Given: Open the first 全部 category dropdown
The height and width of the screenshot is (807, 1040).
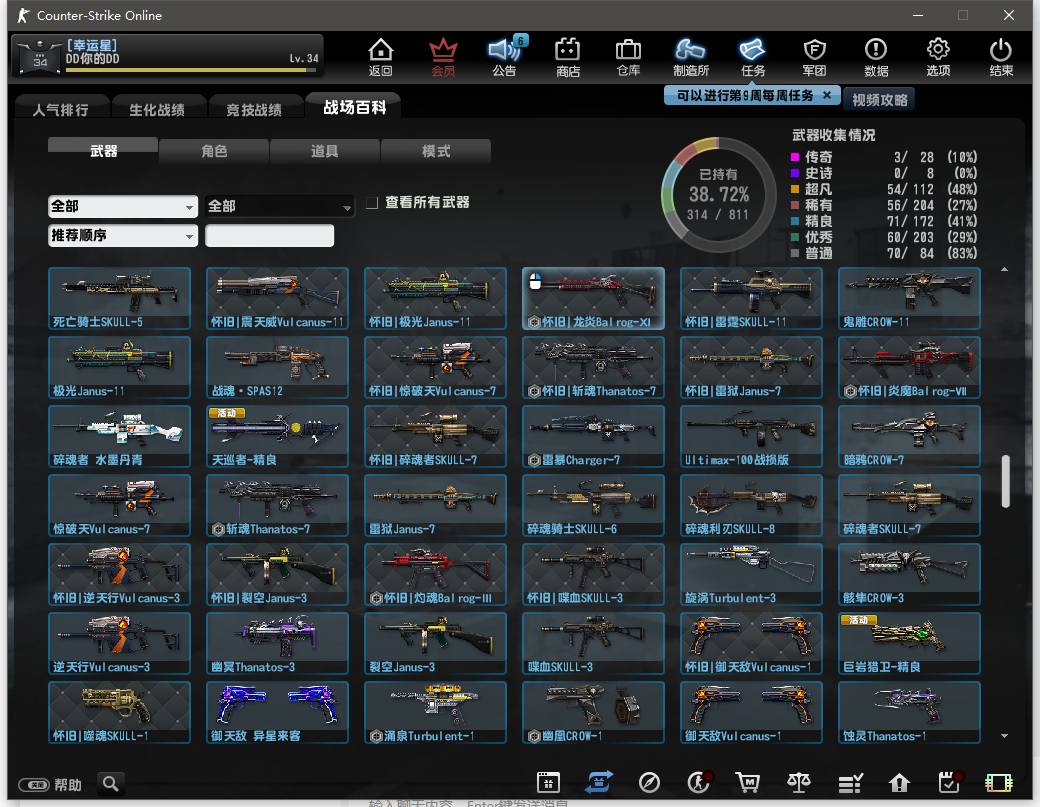Looking at the screenshot, I should (123, 206).
